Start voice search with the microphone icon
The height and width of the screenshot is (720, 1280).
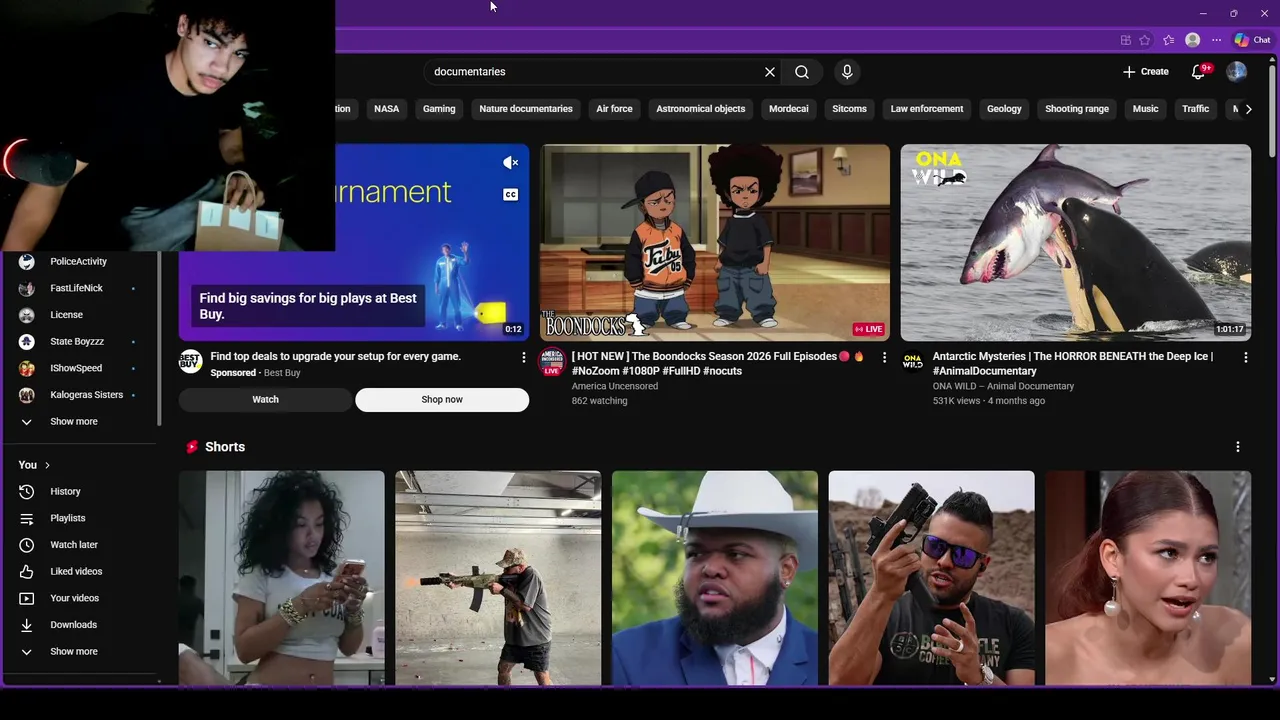click(847, 72)
